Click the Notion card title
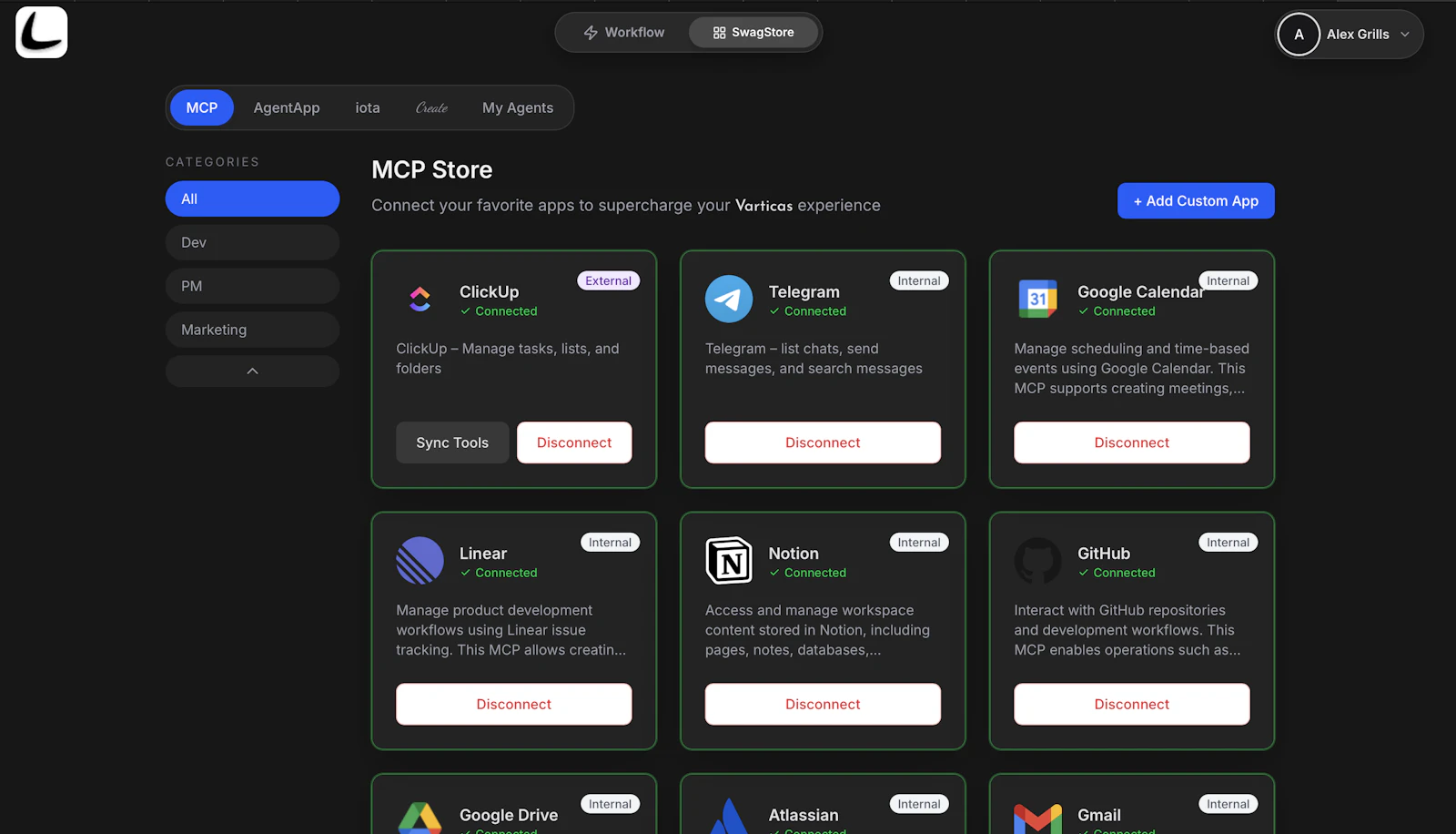1456x834 pixels. click(x=794, y=554)
